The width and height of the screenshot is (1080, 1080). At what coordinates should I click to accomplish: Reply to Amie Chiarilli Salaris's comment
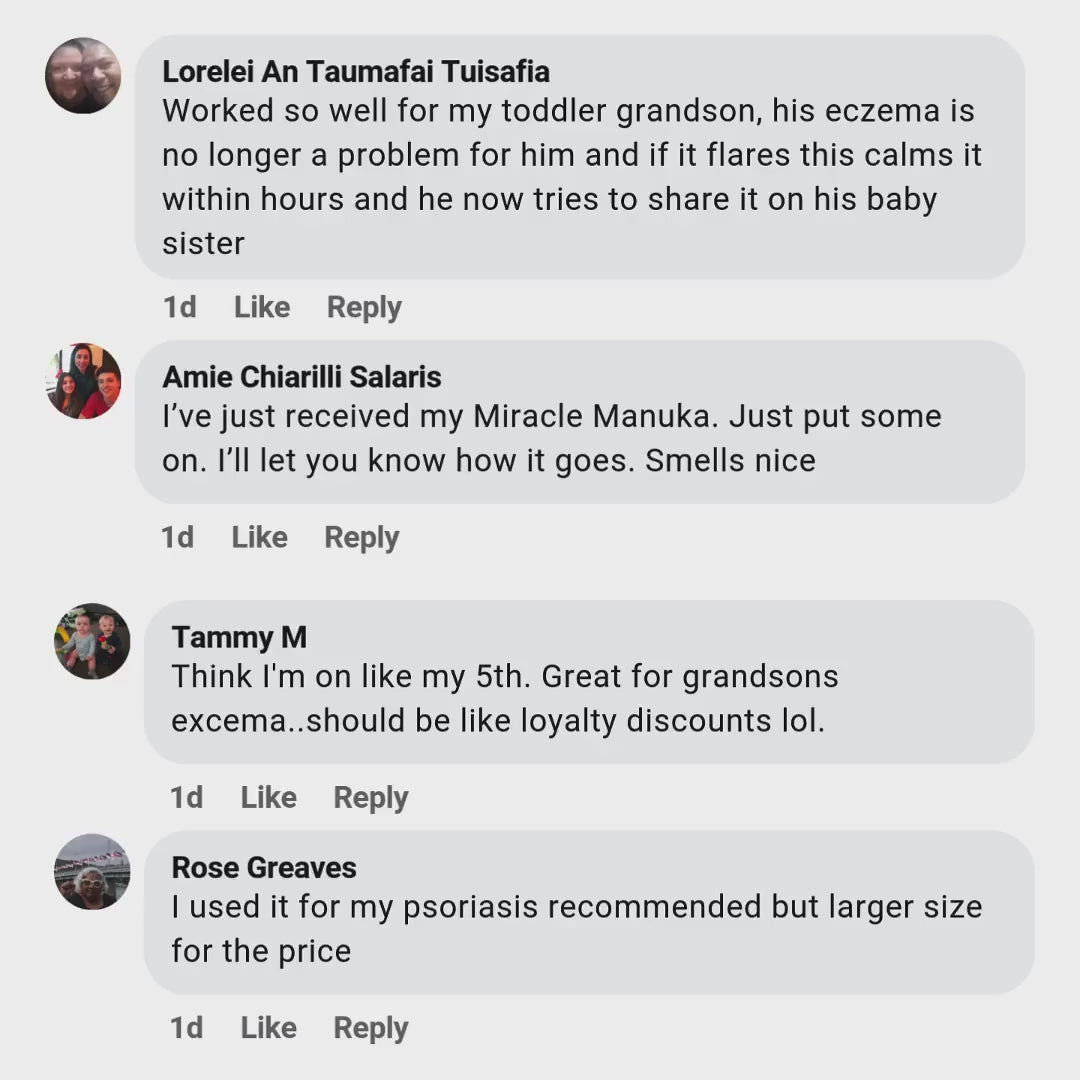click(x=362, y=538)
